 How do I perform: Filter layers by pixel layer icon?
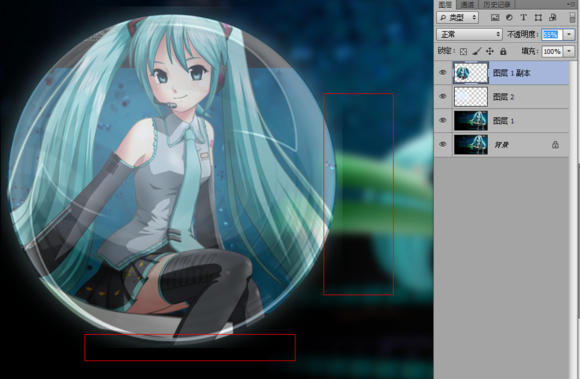pos(495,17)
